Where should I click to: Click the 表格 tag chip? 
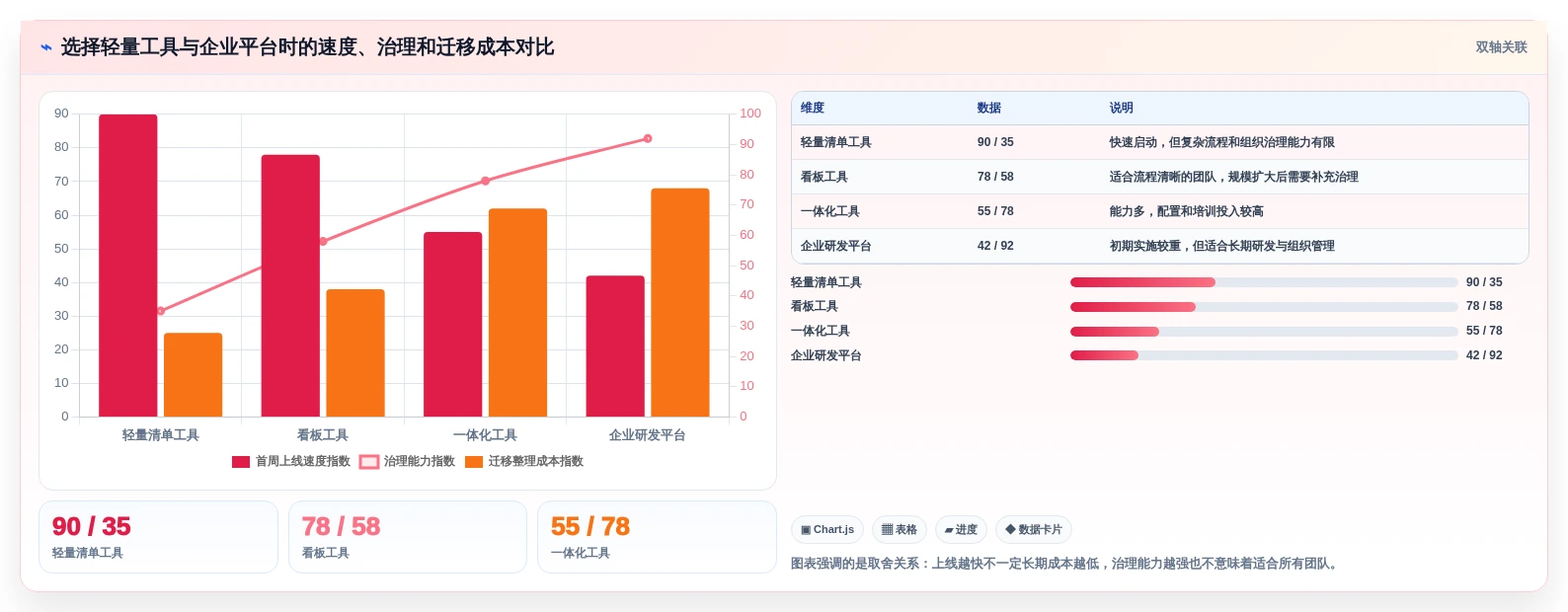[900, 530]
